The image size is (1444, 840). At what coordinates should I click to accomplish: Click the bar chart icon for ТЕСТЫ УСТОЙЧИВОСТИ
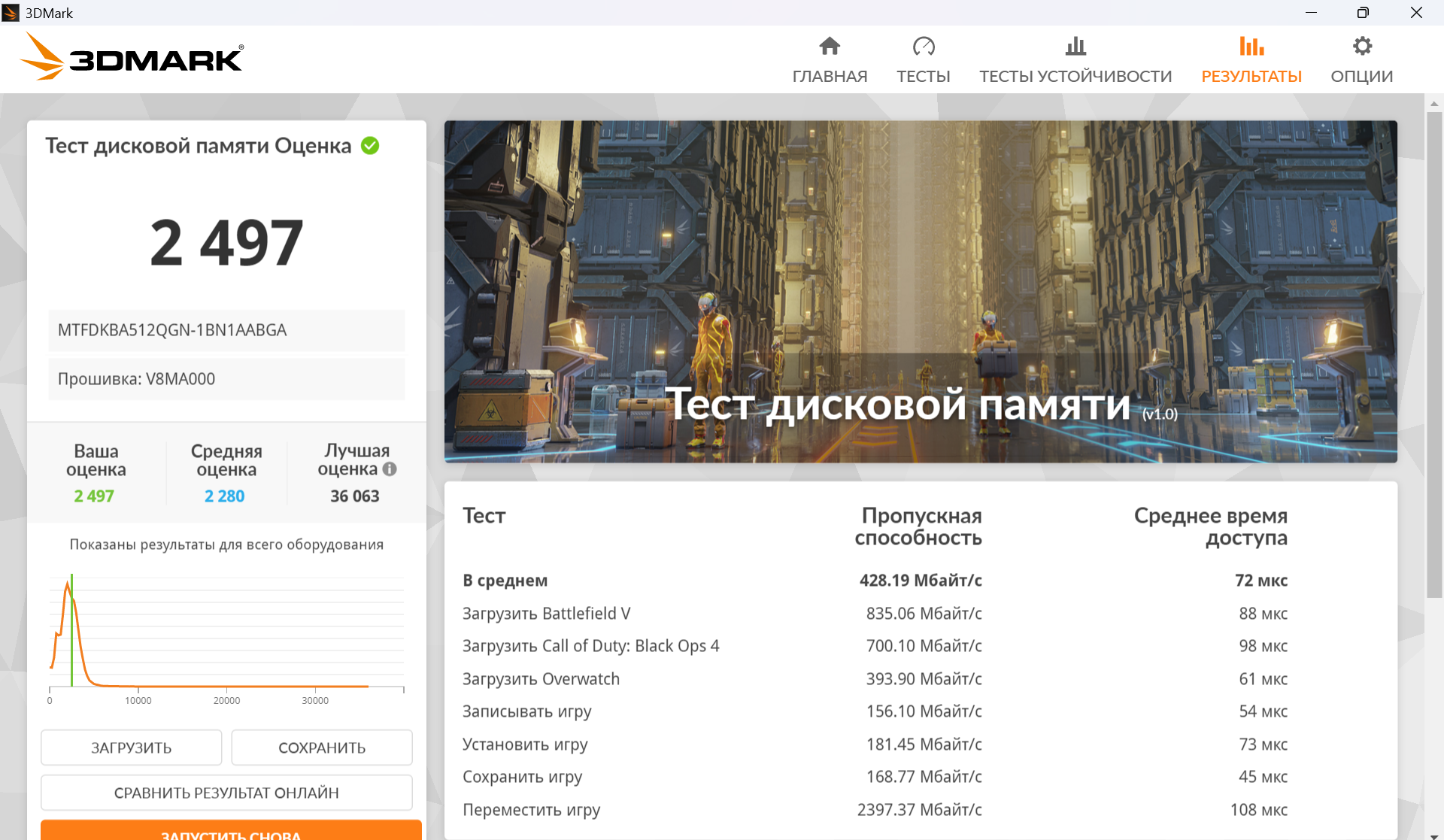[1075, 47]
